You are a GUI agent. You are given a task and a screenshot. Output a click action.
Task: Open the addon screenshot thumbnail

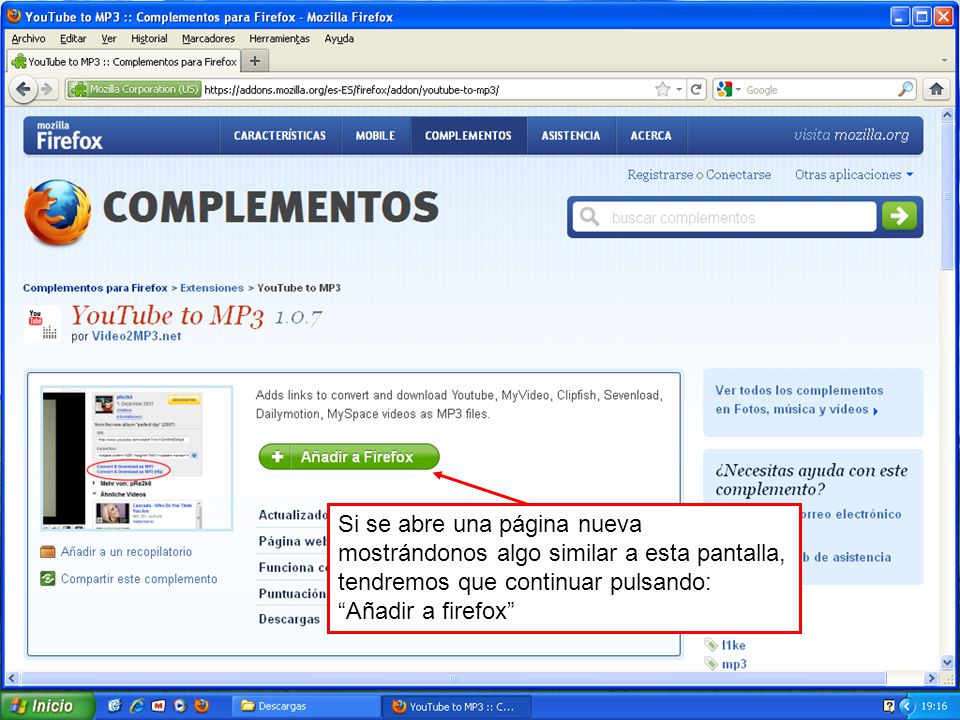click(137, 458)
